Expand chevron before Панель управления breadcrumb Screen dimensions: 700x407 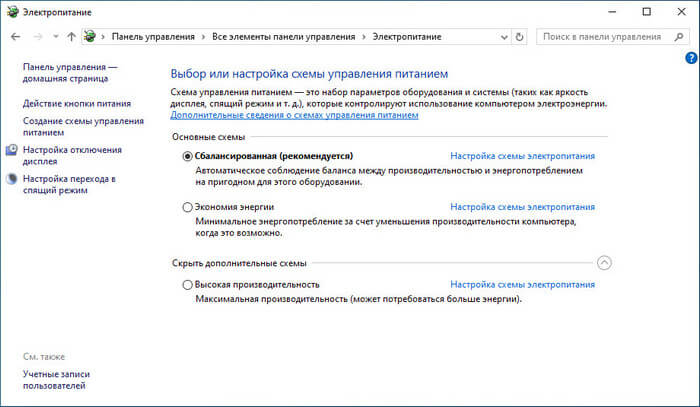click(x=103, y=37)
